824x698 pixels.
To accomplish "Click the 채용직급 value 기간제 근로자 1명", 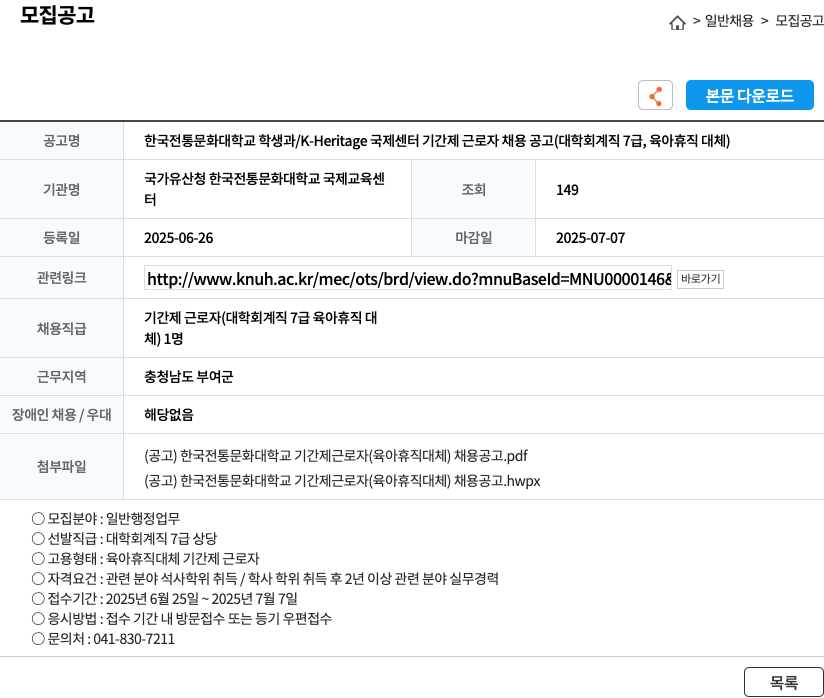I will 261,328.
